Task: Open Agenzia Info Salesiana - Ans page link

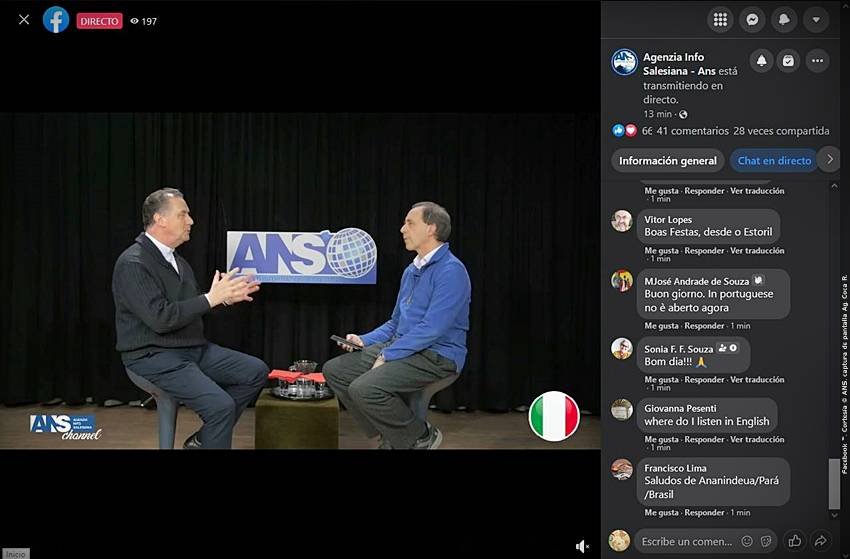Action: pyautogui.click(x=681, y=64)
